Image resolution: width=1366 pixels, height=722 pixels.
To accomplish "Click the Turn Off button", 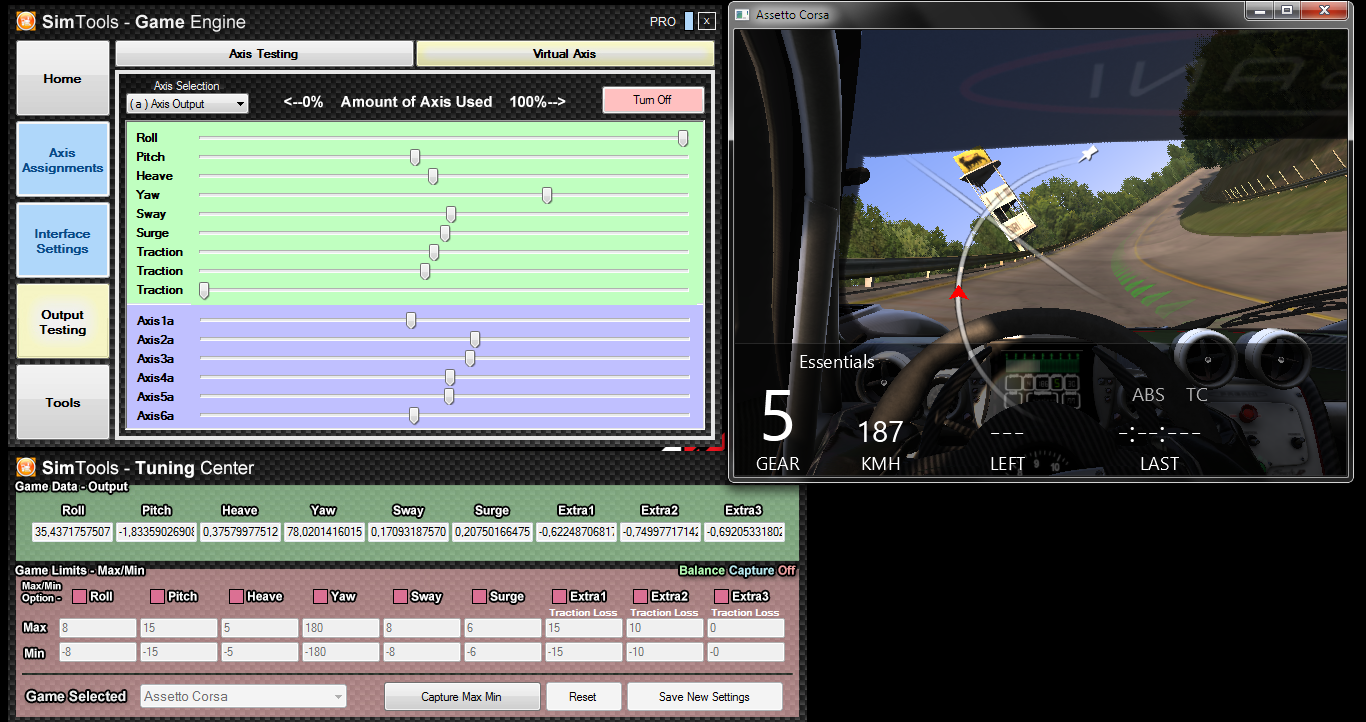I will [653, 100].
